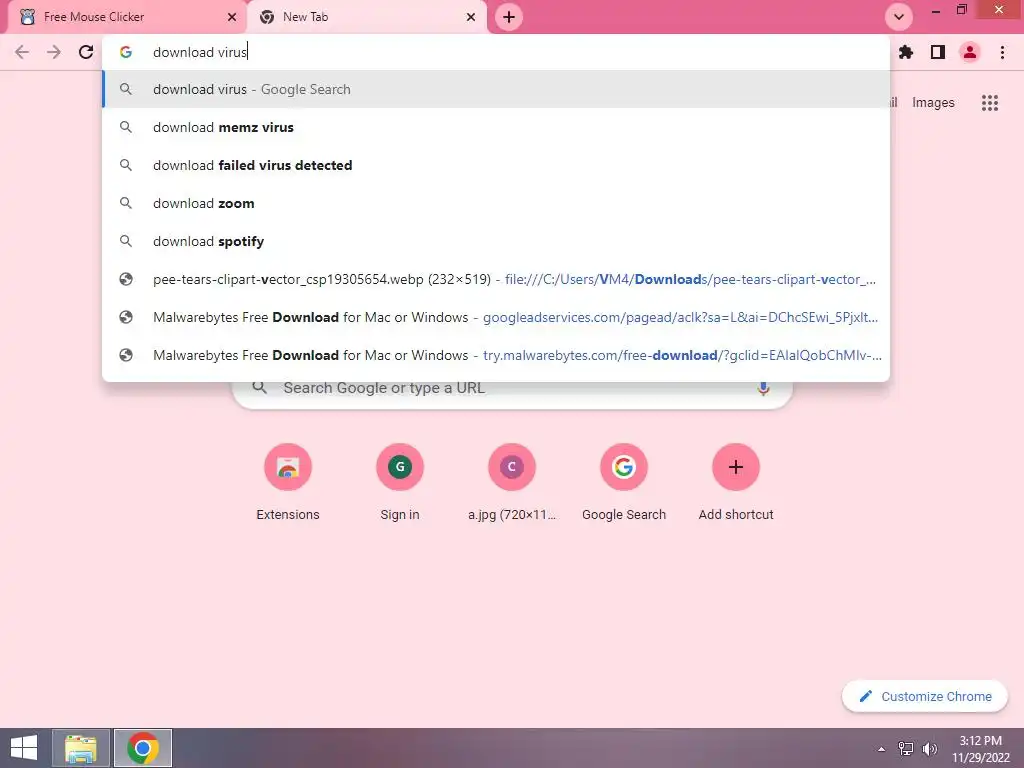Image resolution: width=1024 pixels, height=768 pixels.
Task: Open a new tab with plus button
Action: [509, 17]
